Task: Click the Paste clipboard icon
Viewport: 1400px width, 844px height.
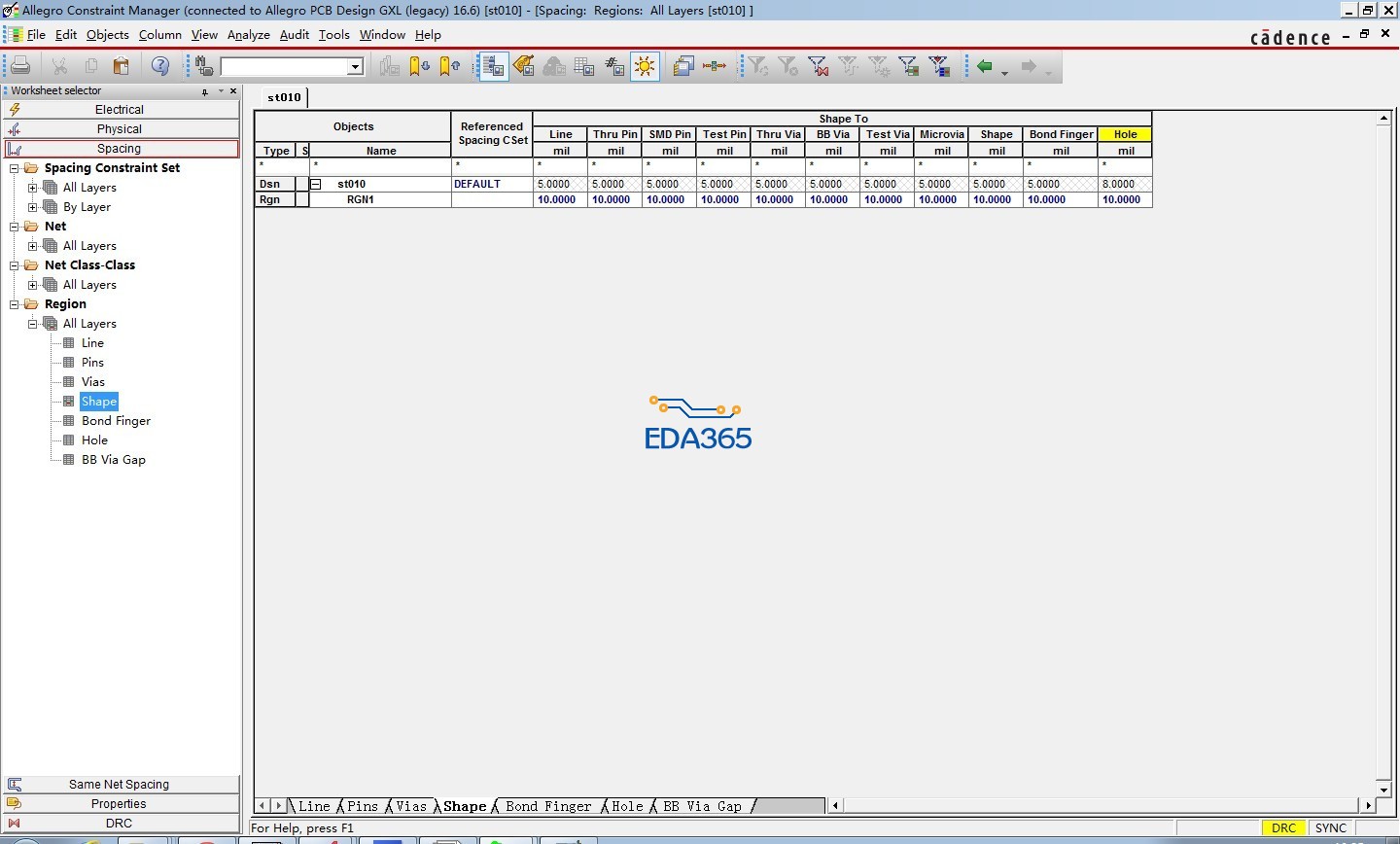Action: coord(122,66)
